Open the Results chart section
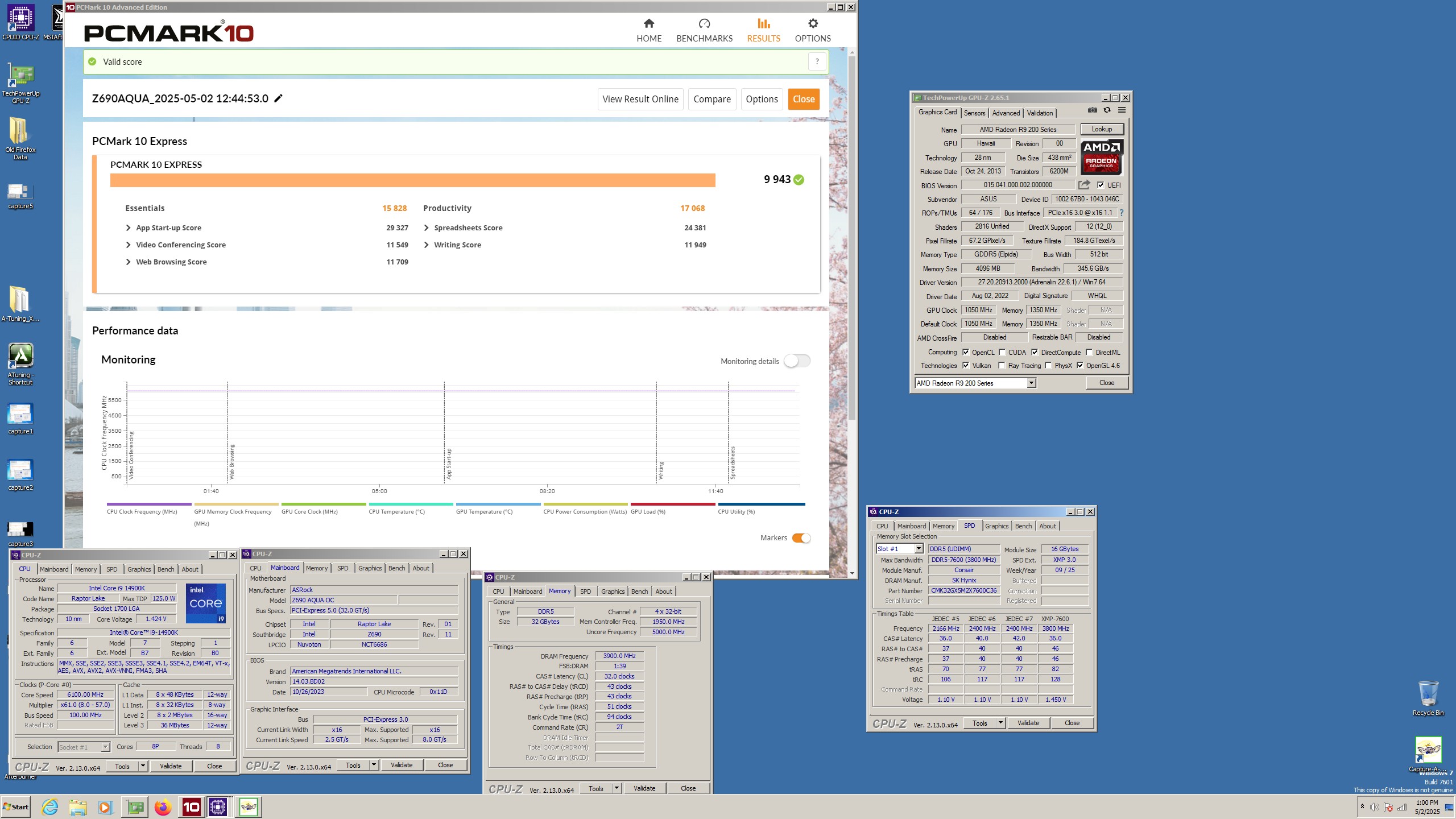The width and height of the screenshot is (1456, 819). pyautogui.click(x=763, y=30)
